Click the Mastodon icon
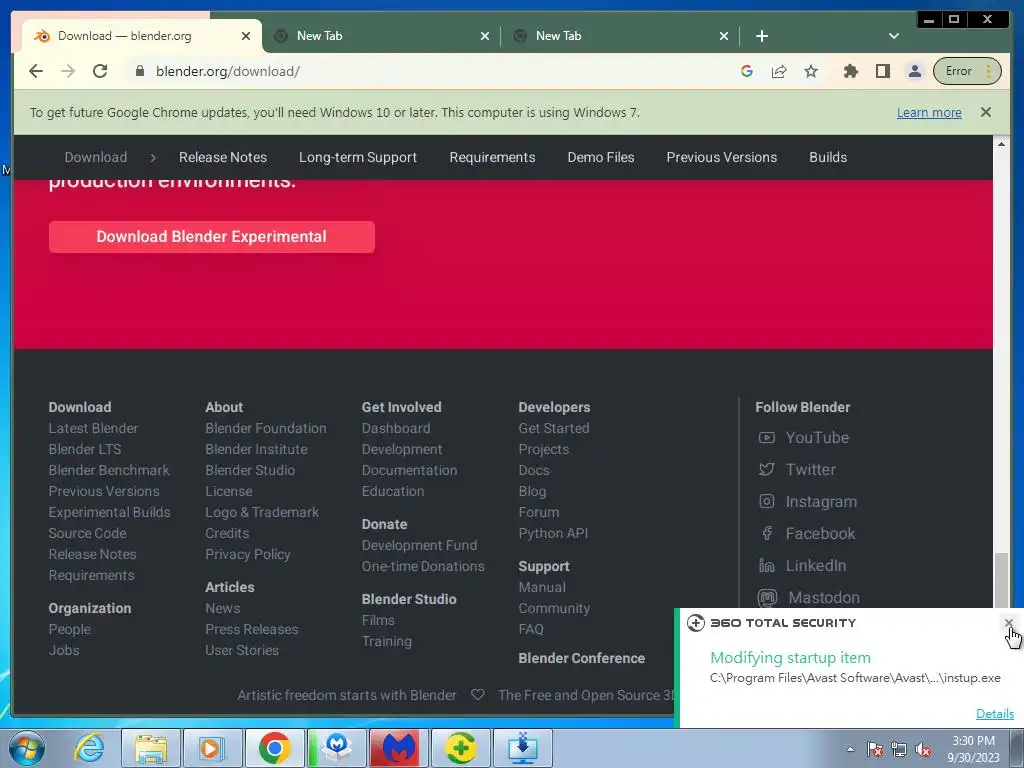Viewport: 1024px width, 768px height. (x=767, y=598)
